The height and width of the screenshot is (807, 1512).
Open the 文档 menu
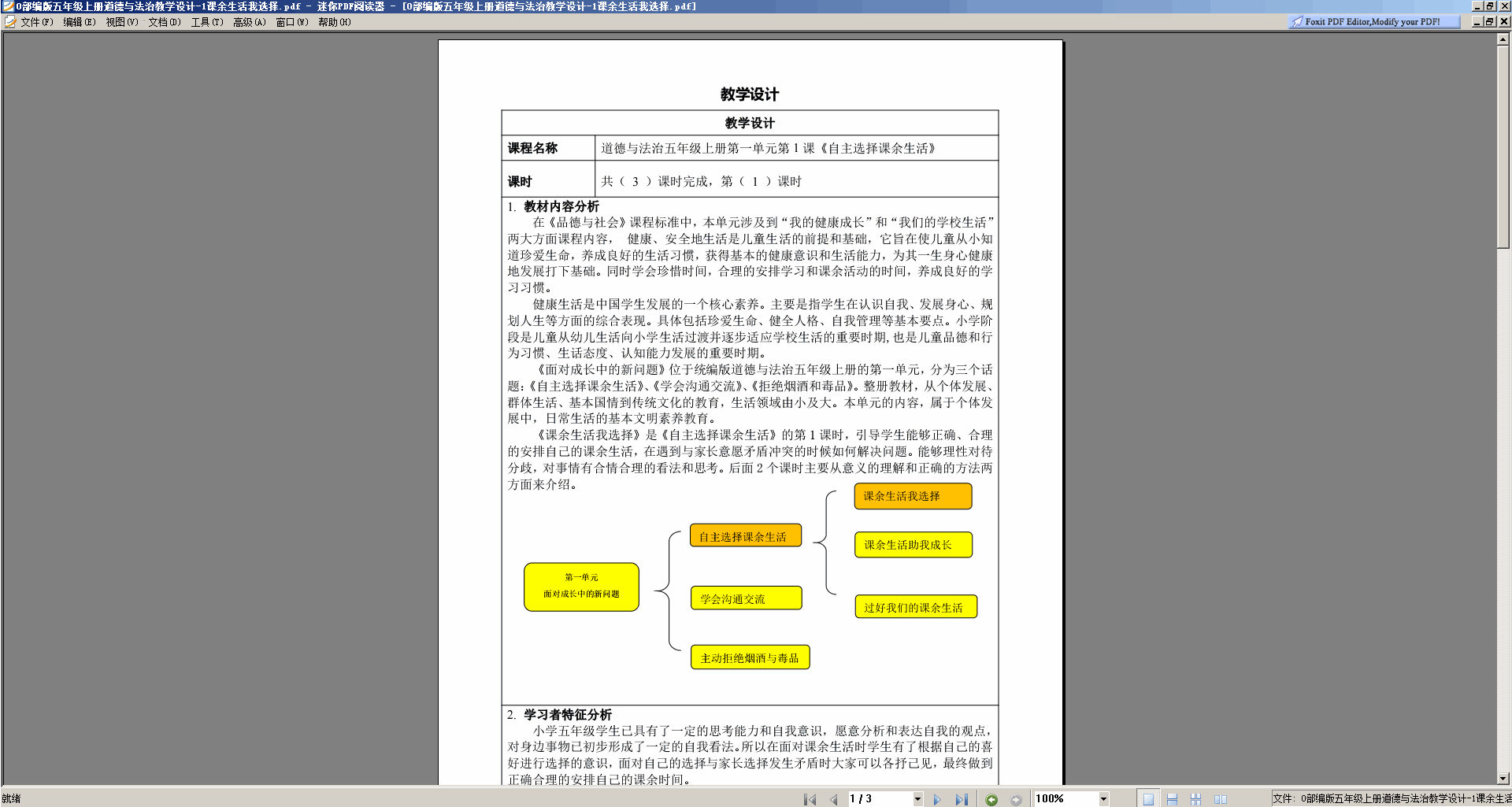[165, 22]
